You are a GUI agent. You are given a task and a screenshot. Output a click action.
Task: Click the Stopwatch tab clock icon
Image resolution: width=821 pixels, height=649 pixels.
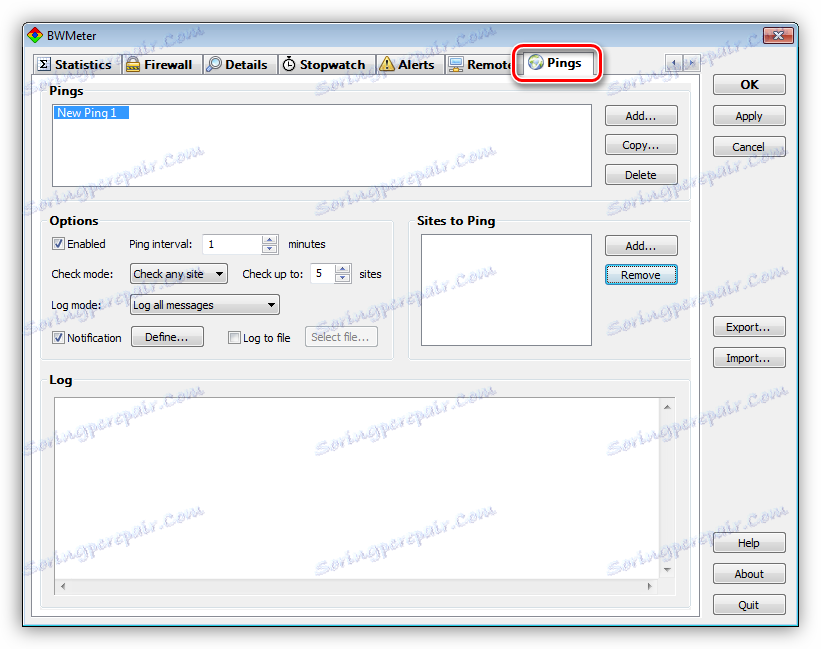(x=289, y=64)
